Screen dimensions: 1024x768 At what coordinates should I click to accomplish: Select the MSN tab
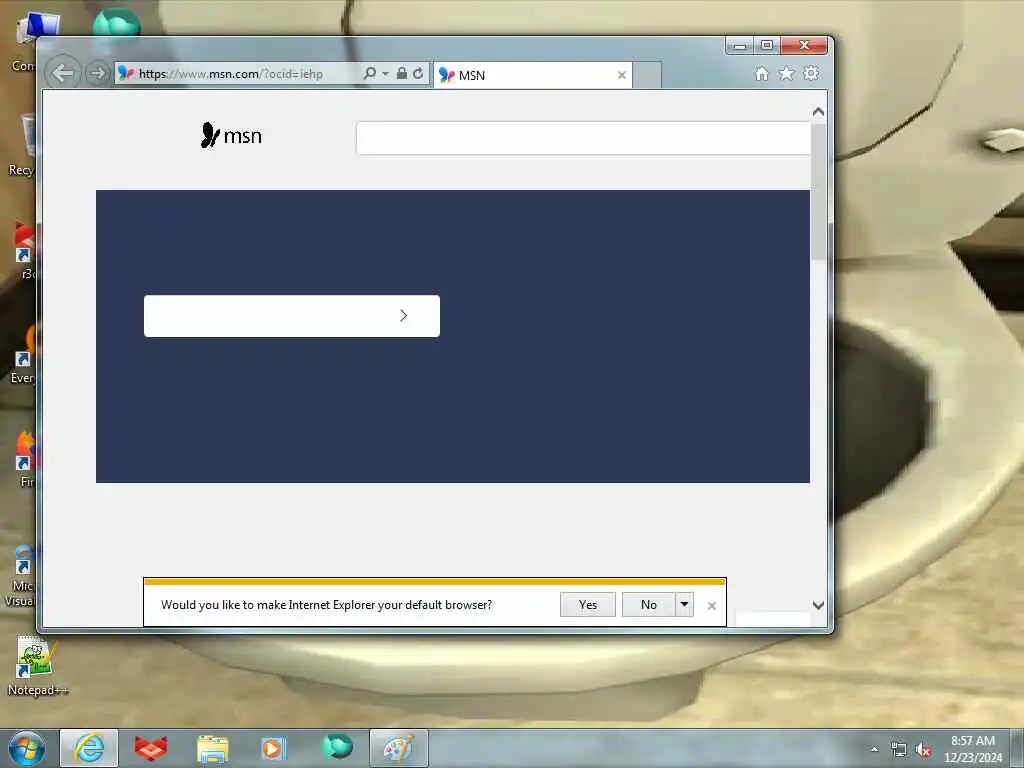tap(533, 75)
